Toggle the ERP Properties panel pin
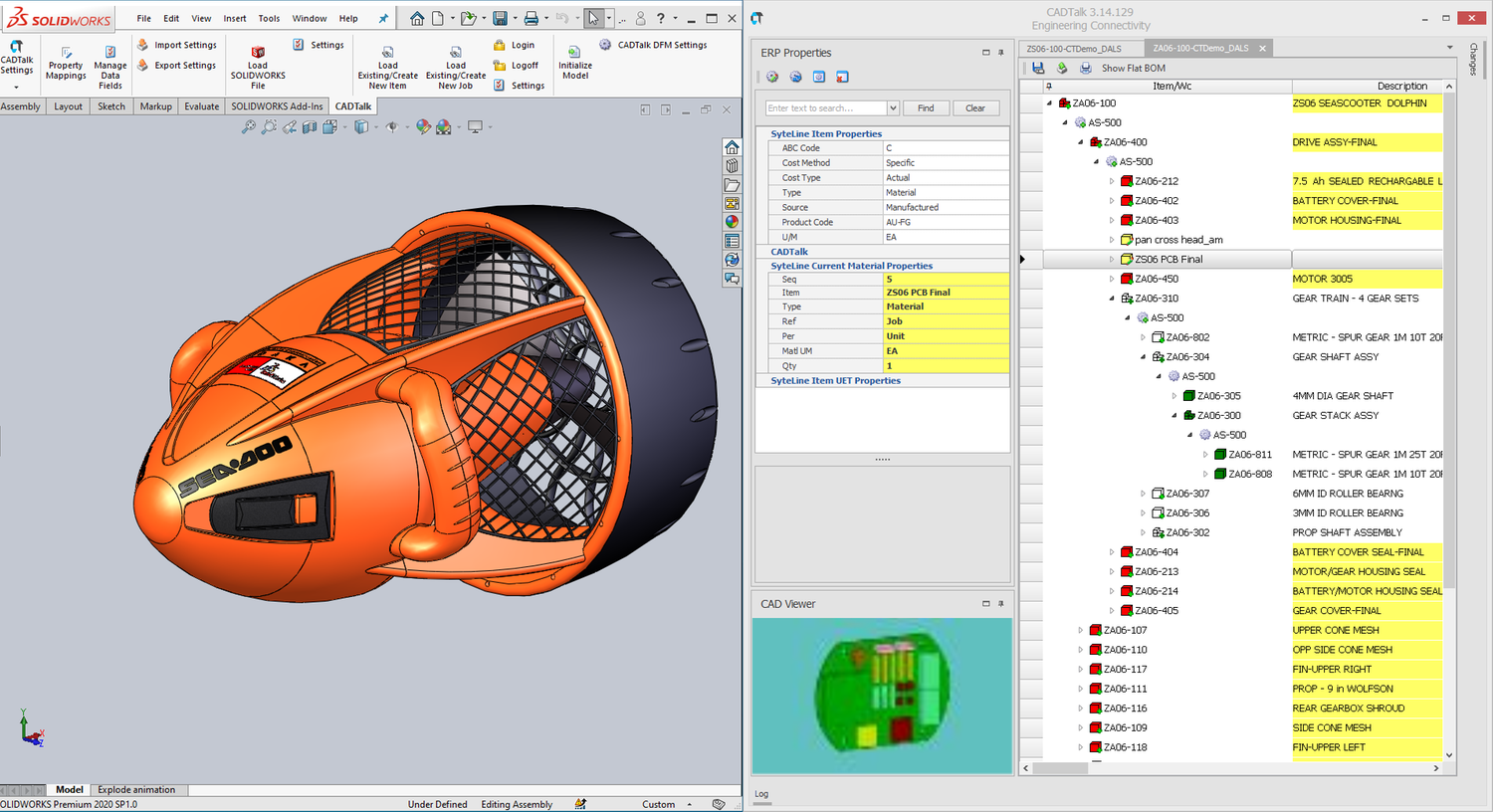The image size is (1493, 812). pos(1001,53)
